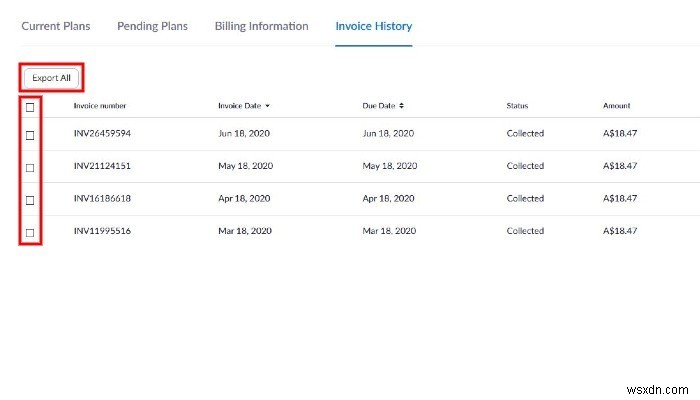Enable the checkbox for INV11995516
Screen dimensions: 700x400
30,232
